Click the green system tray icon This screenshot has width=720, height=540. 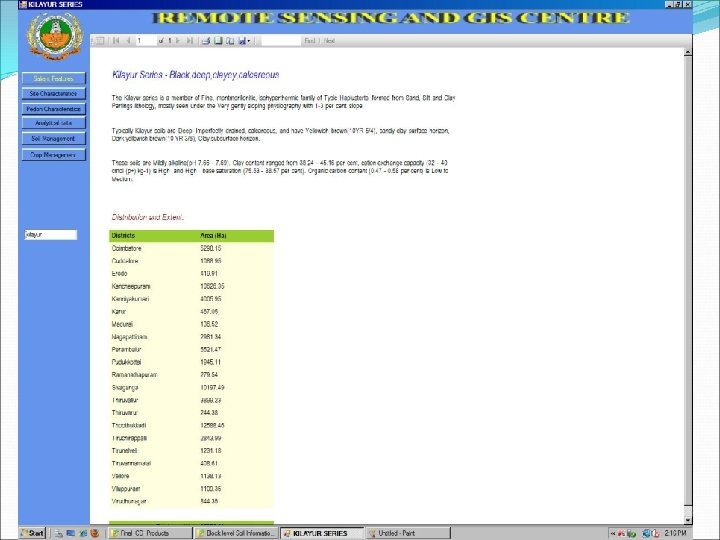point(632,533)
